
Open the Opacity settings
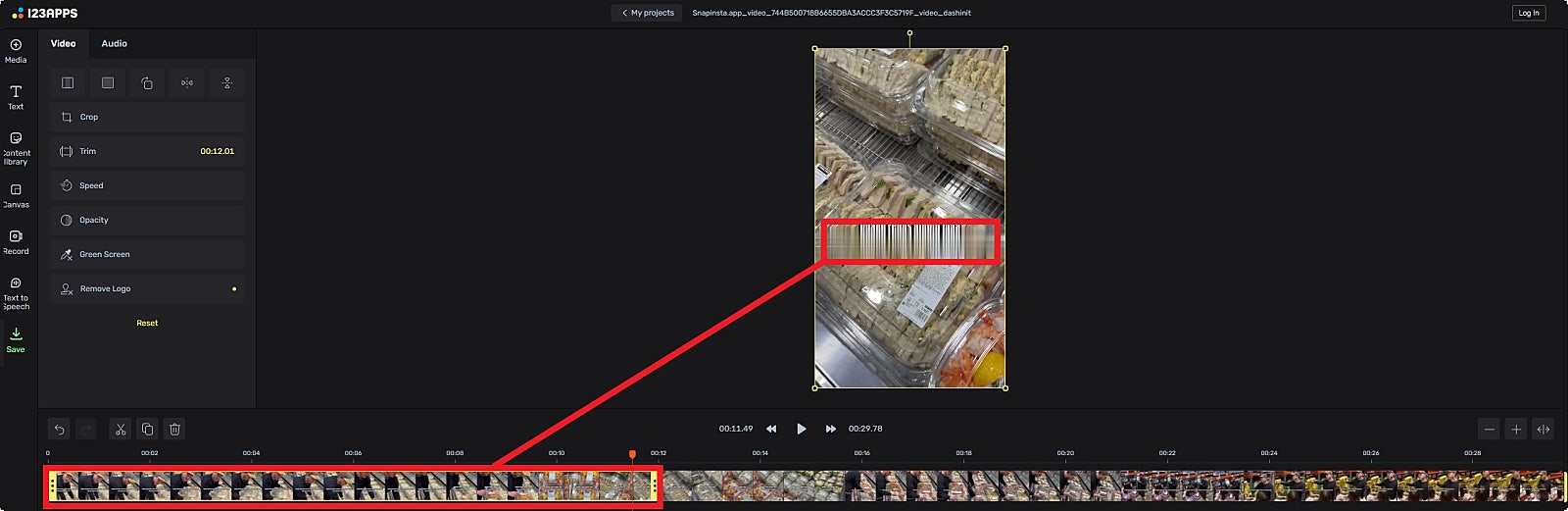coord(147,220)
